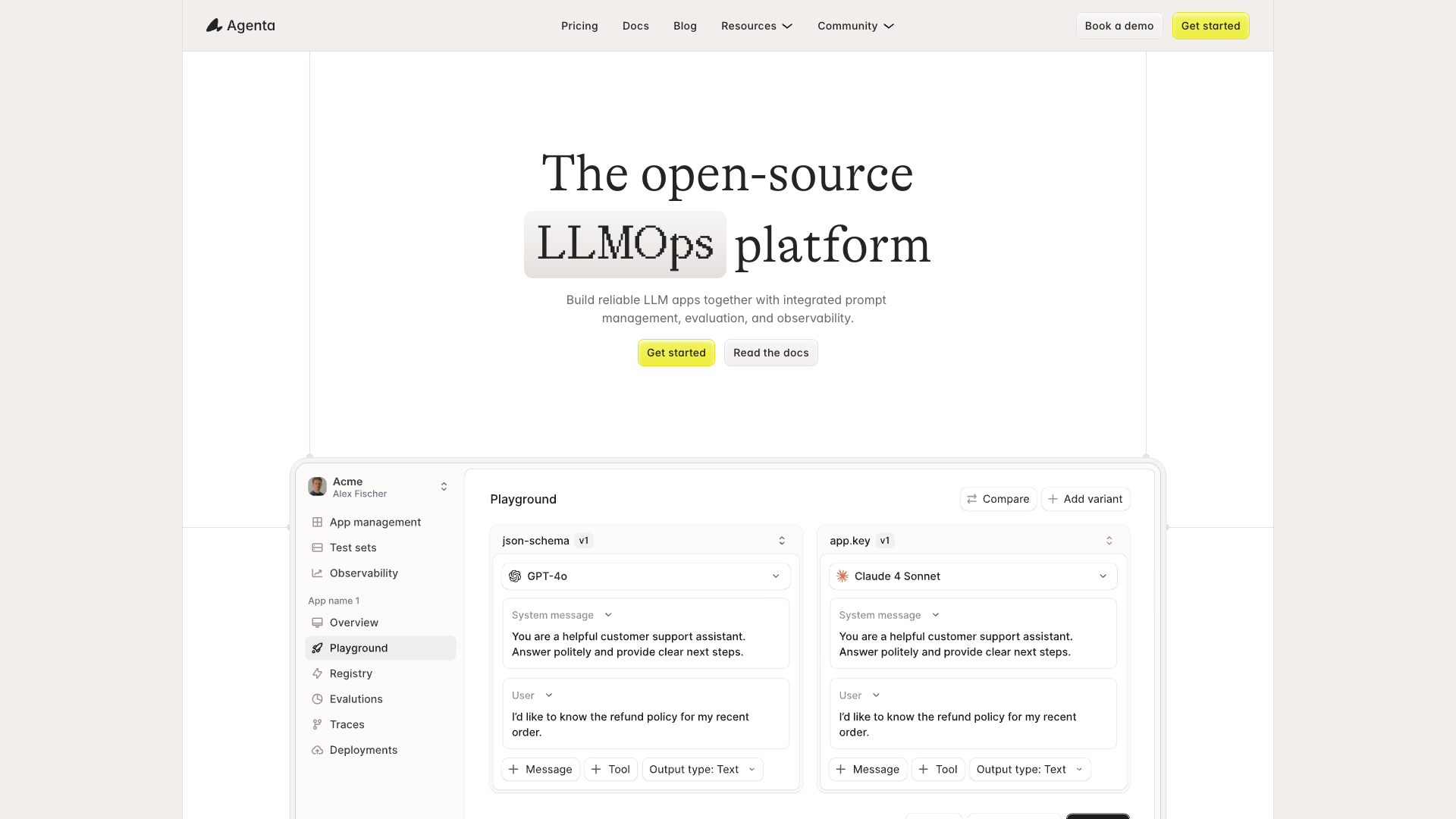Expand the Resources nav dropdown
The width and height of the screenshot is (1456, 819).
[x=756, y=26]
